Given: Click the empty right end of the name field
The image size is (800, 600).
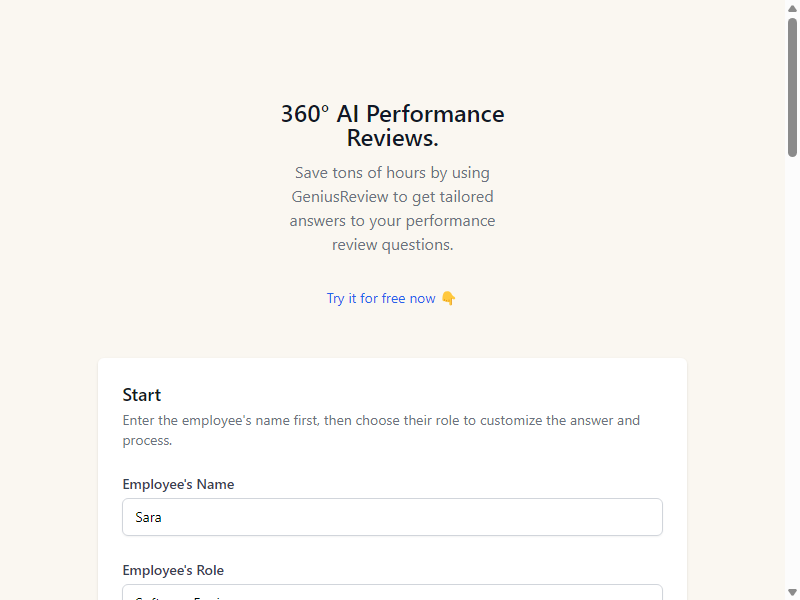Looking at the screenshot, I should [612, 517].
